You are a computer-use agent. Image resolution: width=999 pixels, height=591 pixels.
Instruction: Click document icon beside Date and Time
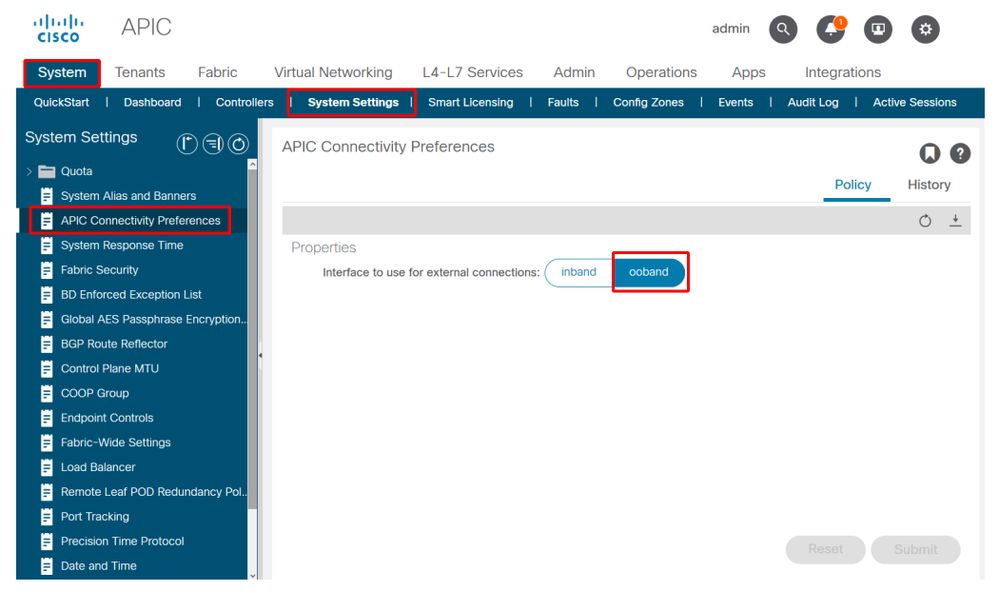[x=47, y=566]
